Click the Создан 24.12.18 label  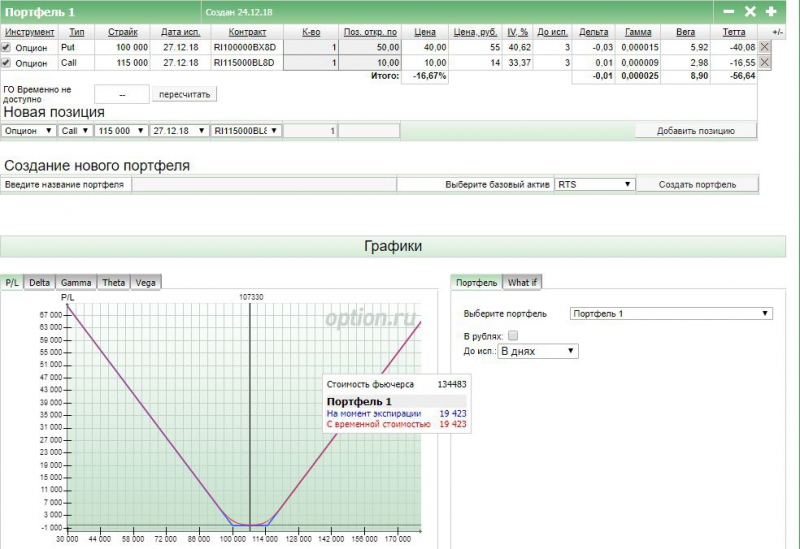click(239, 12)
